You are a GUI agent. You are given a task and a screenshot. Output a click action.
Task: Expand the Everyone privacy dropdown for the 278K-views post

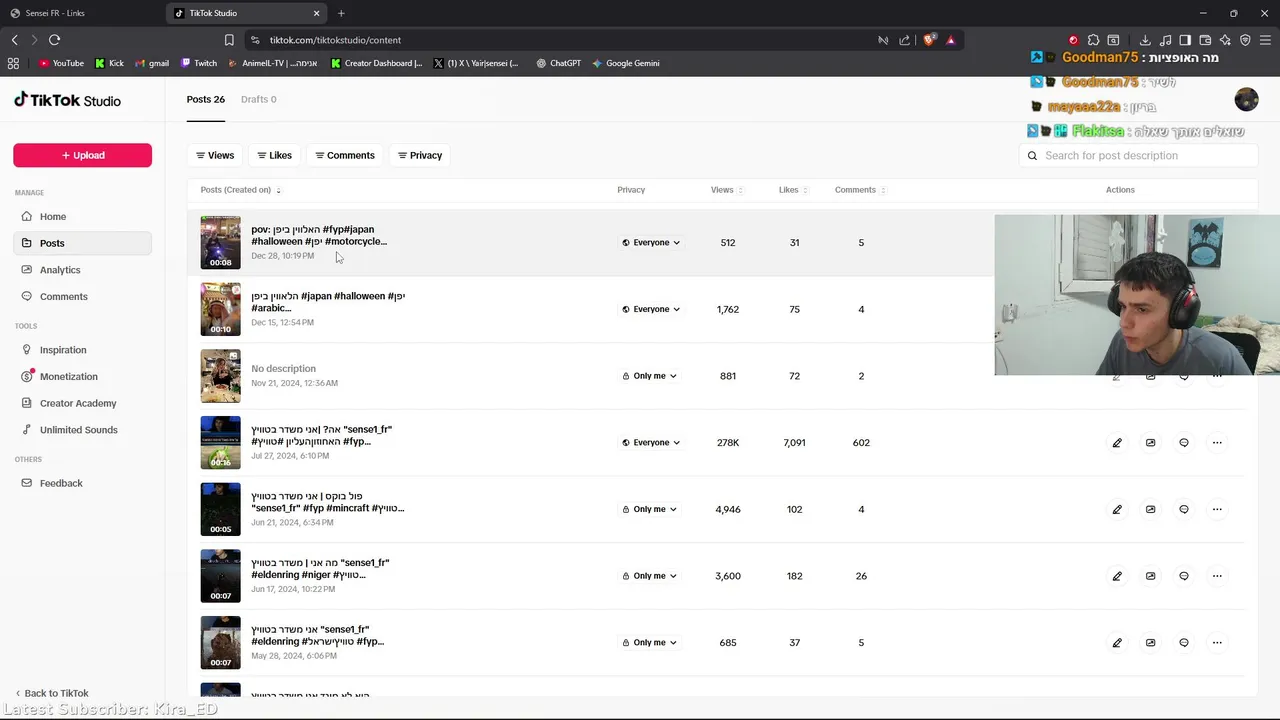point(651,443)
